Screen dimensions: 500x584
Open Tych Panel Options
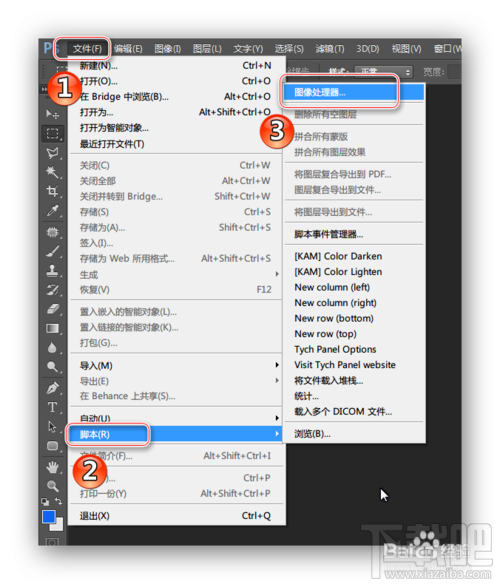(354, 349)
